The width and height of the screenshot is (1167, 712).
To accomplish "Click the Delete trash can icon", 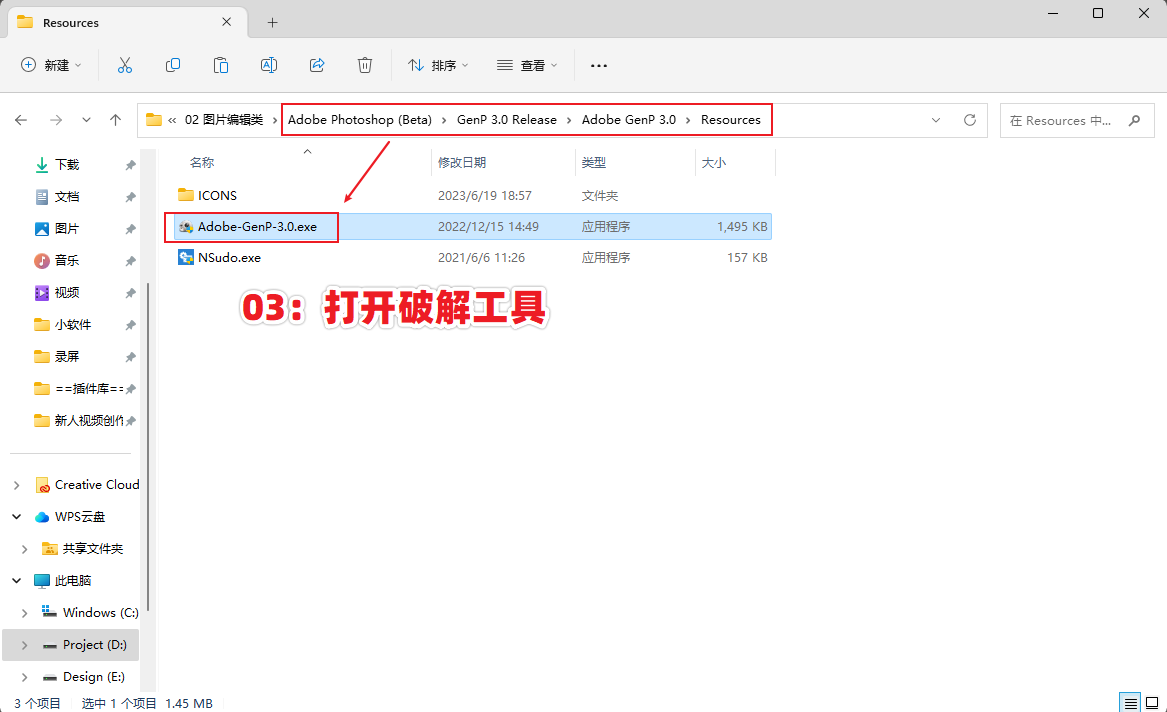I will pos(365,65).
